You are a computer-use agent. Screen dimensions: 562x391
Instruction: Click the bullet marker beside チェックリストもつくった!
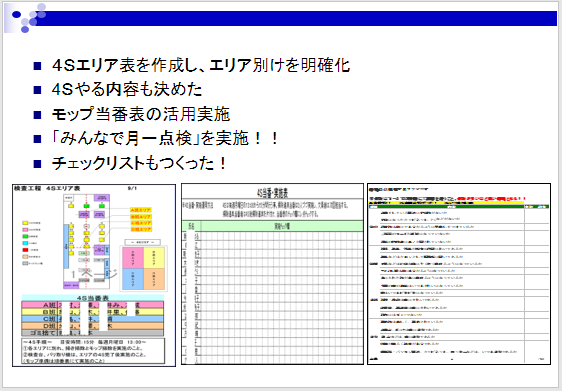click(37, 164)
